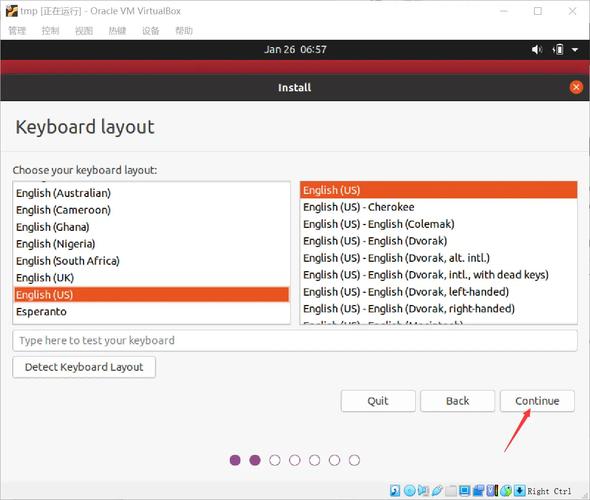Viewport: 590px width, 500px height.
Task: Select English (US) variant in right list
Action: click(x=438, y=190)
